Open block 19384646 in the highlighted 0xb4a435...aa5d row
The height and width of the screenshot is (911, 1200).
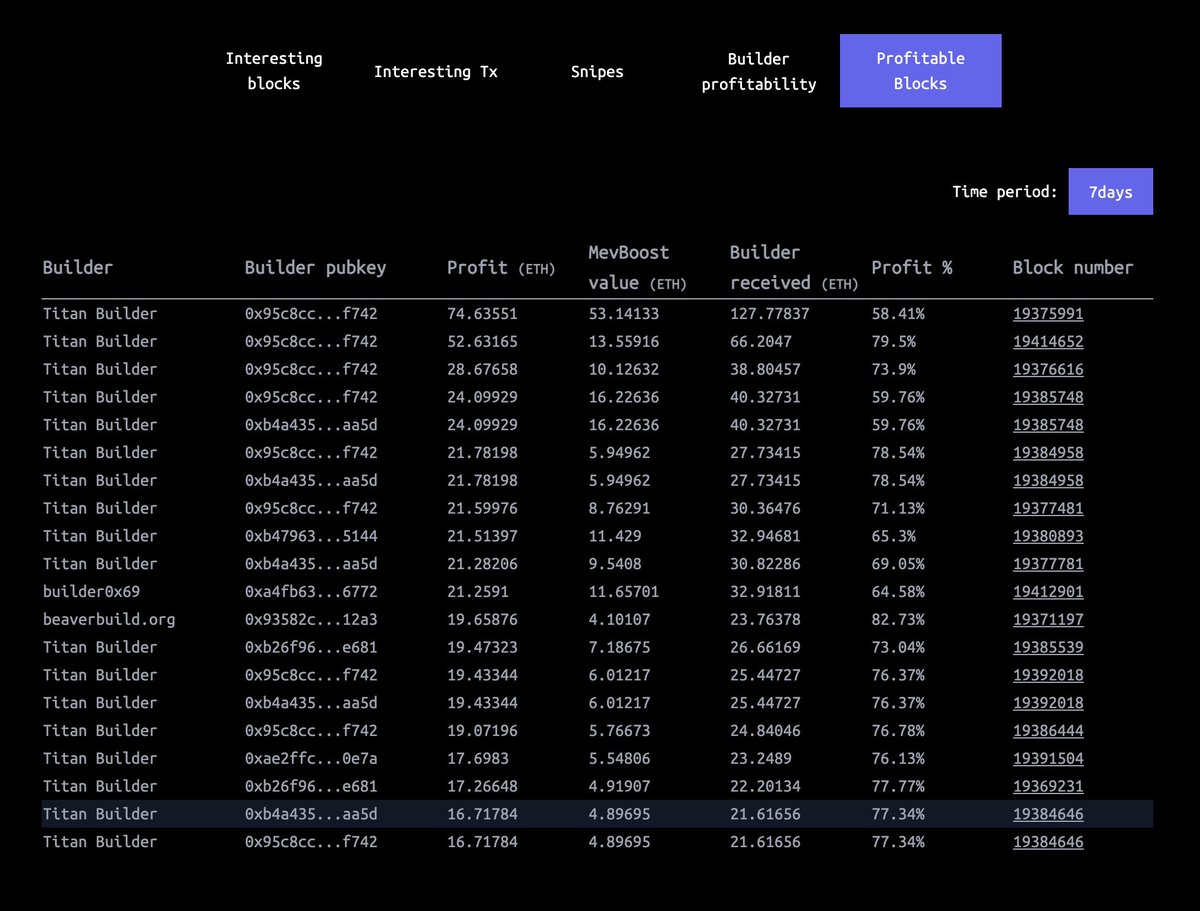(1048, 814)
